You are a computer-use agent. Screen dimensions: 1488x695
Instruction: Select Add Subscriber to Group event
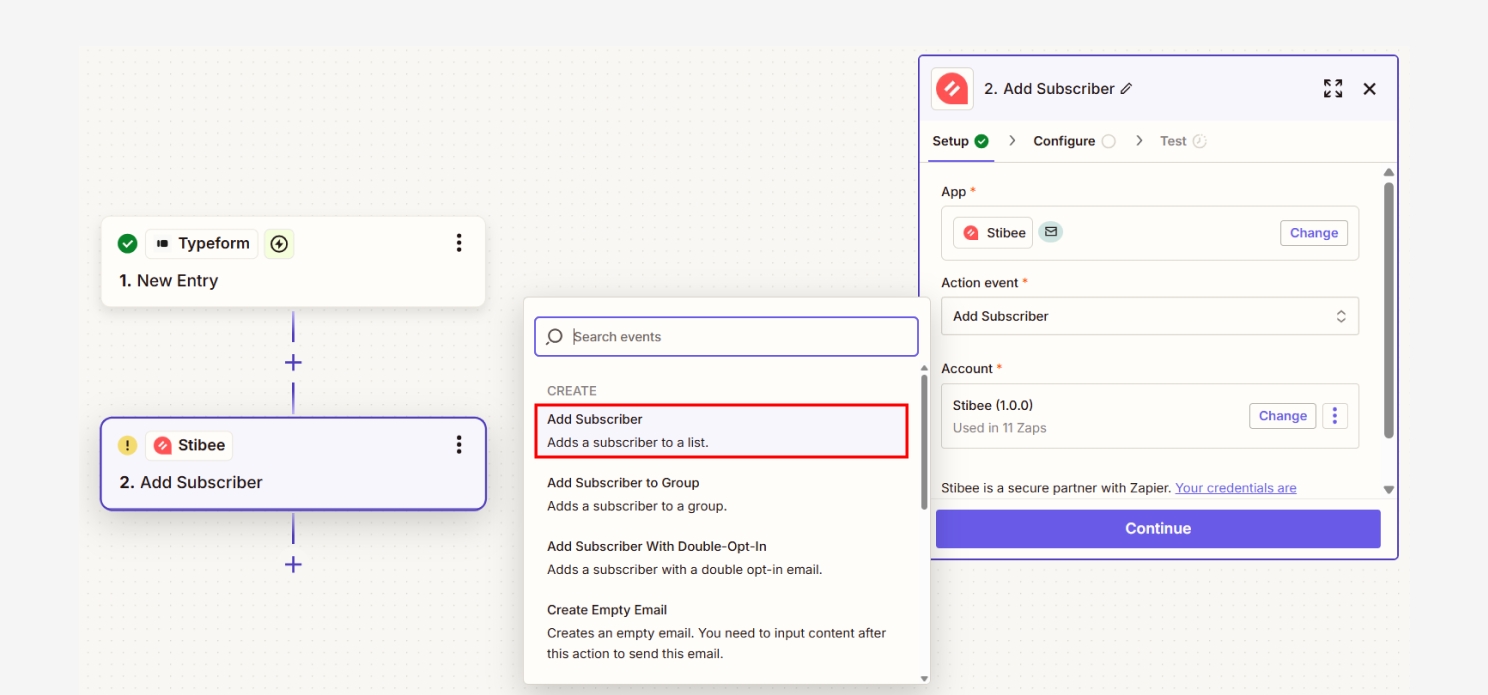(x=722, y=494)
